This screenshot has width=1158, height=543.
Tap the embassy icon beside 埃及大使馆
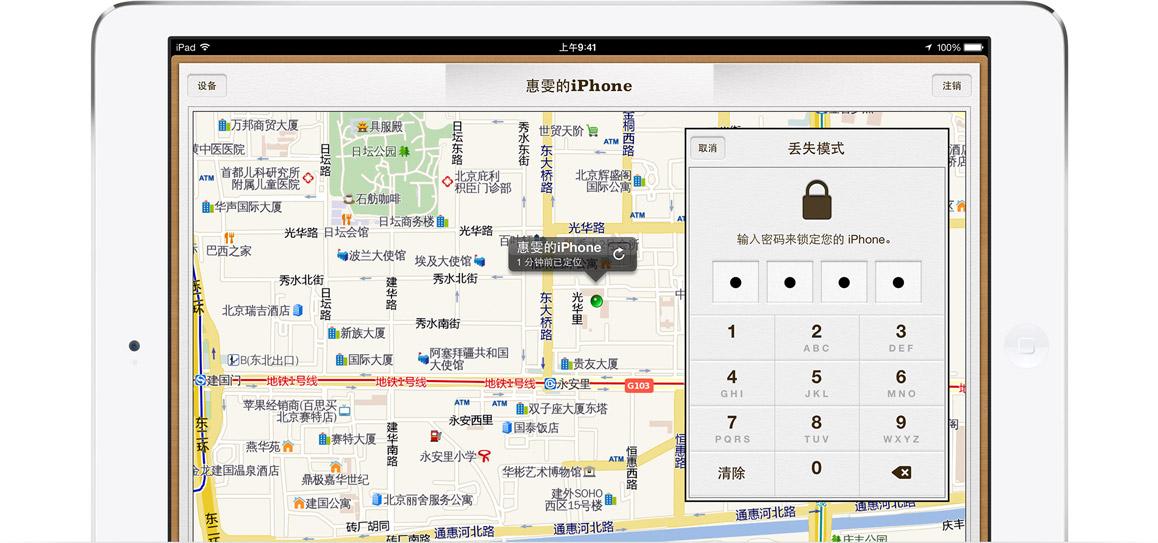[x=480, y=261]
